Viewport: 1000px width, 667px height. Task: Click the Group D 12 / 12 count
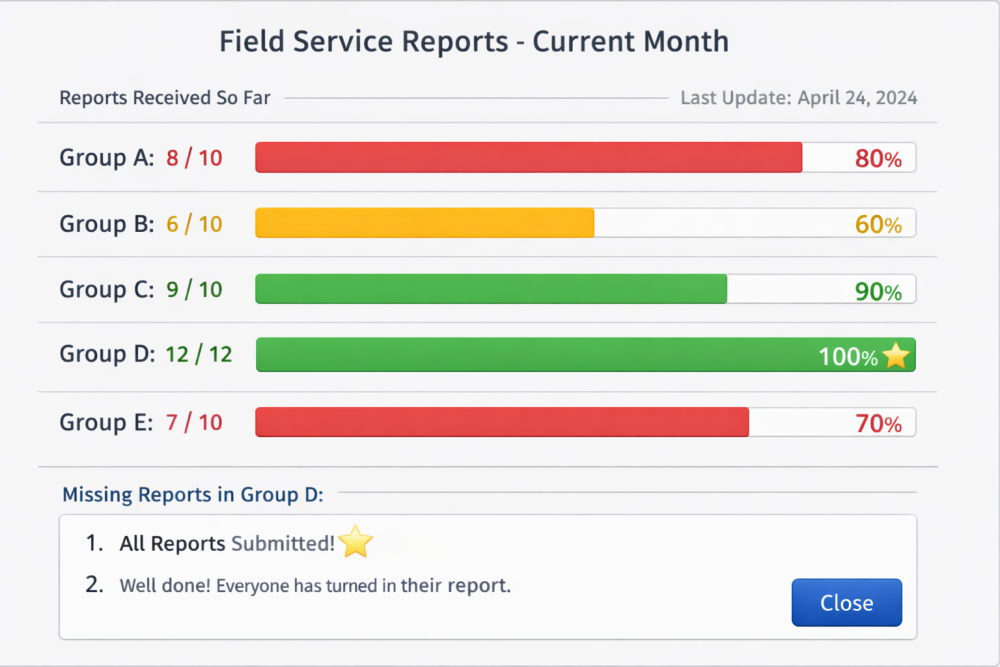coord(199,354)
